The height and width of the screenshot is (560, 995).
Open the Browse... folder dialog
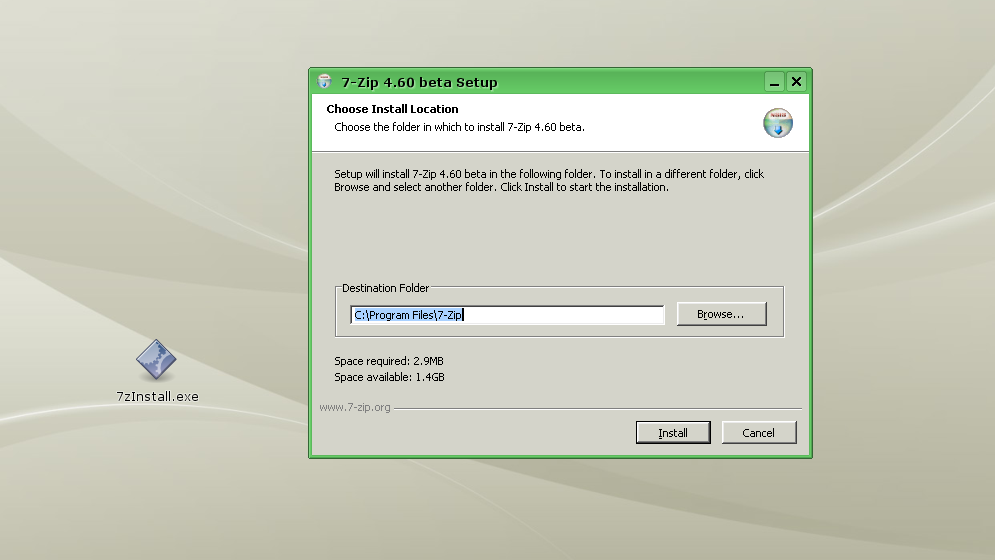click(x=721, y=314)
